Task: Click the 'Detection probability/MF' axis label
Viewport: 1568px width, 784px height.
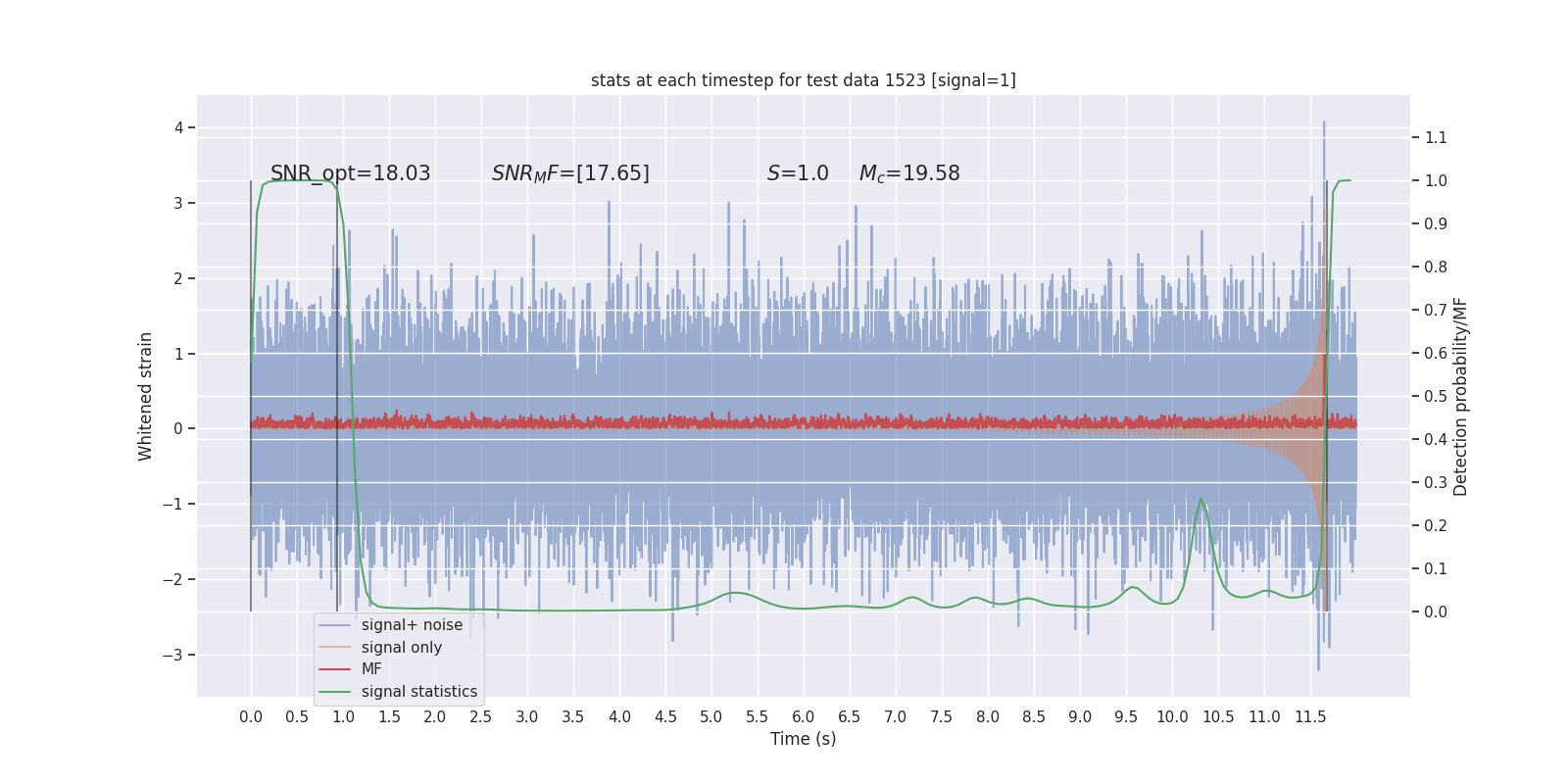Action: click(x=1460, y=396)
